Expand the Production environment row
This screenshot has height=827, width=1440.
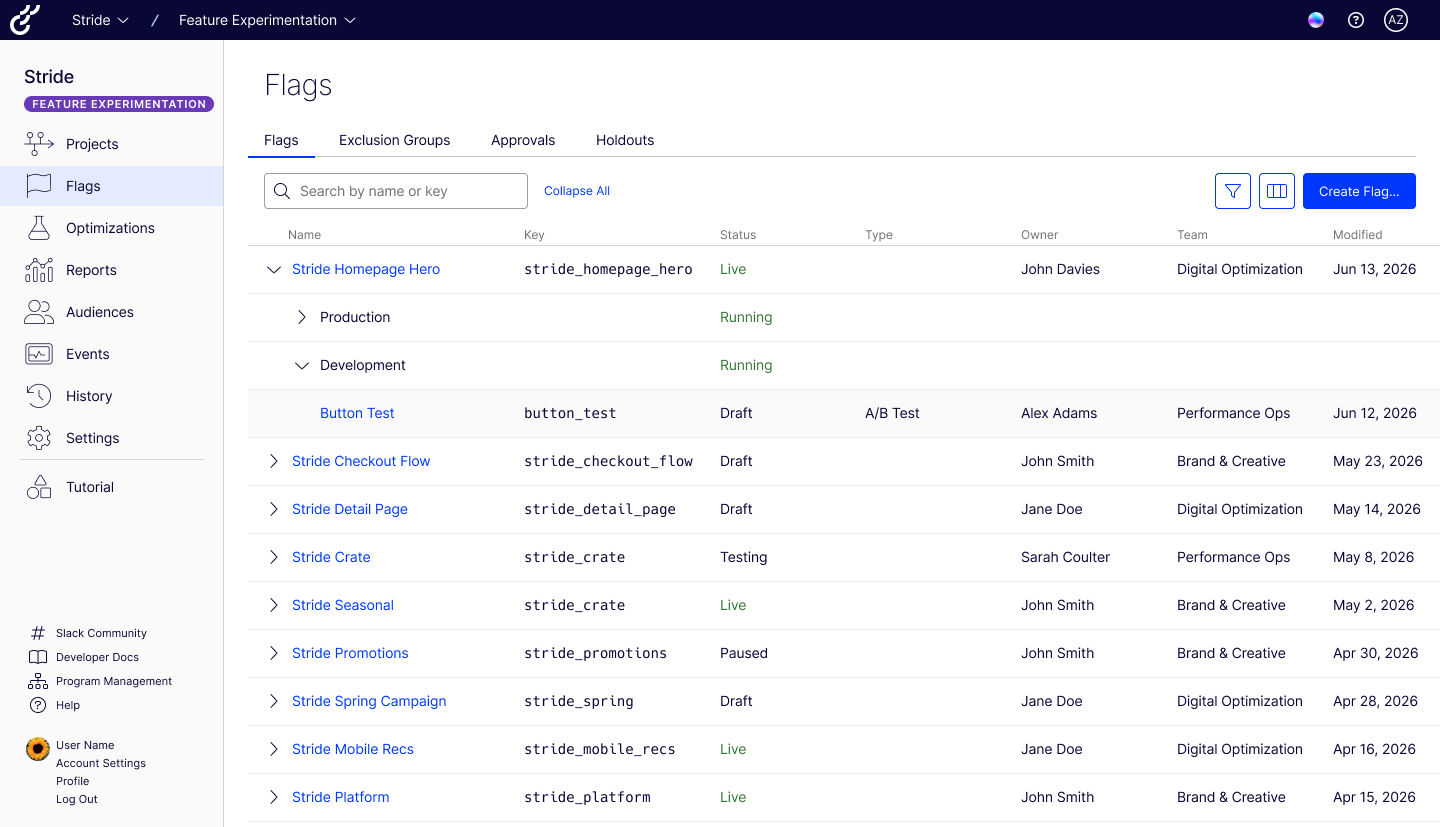[302, 317]
